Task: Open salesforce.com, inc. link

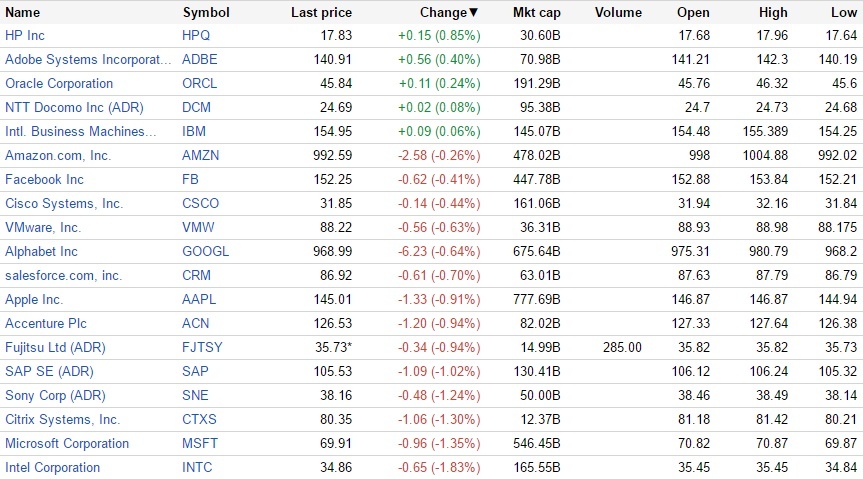Action: pos(63,275)
